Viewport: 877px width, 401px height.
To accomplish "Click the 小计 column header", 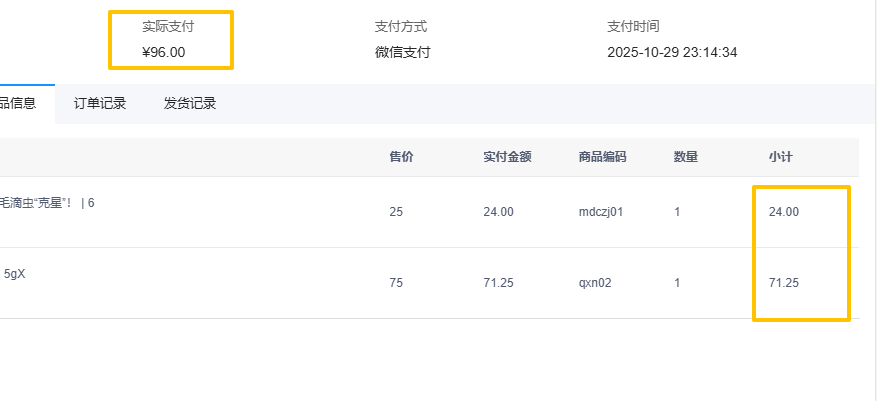I will pos(781,157).
